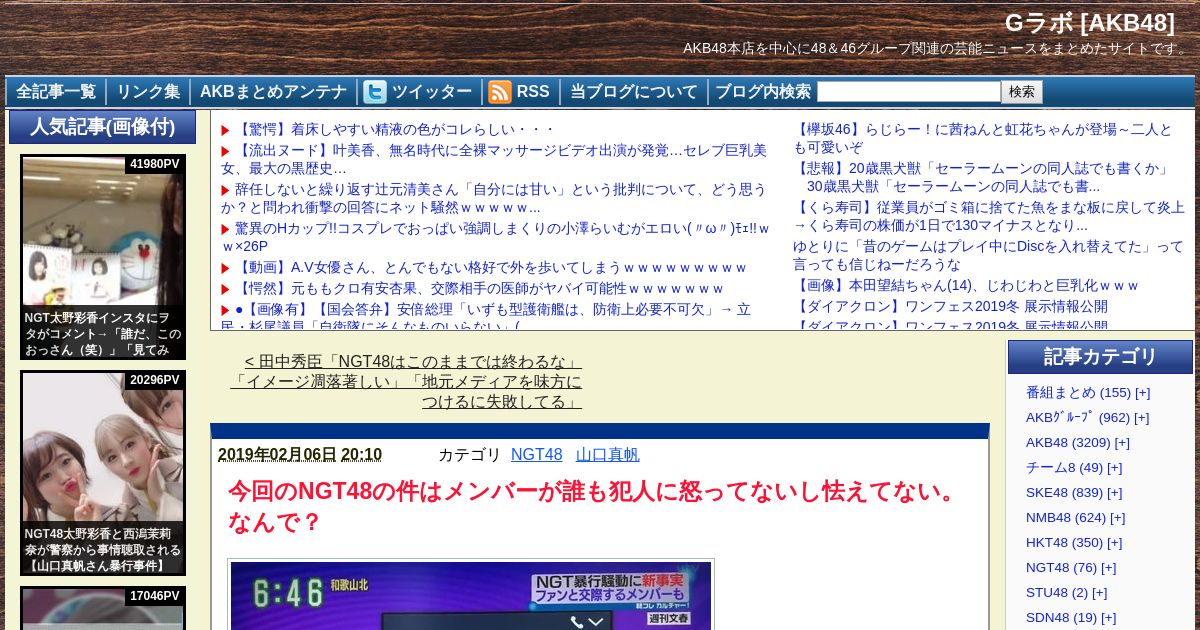Open the 41980PV popular article thumbnail
This screenshot has height=630, width=1200.
pos(103,257)
